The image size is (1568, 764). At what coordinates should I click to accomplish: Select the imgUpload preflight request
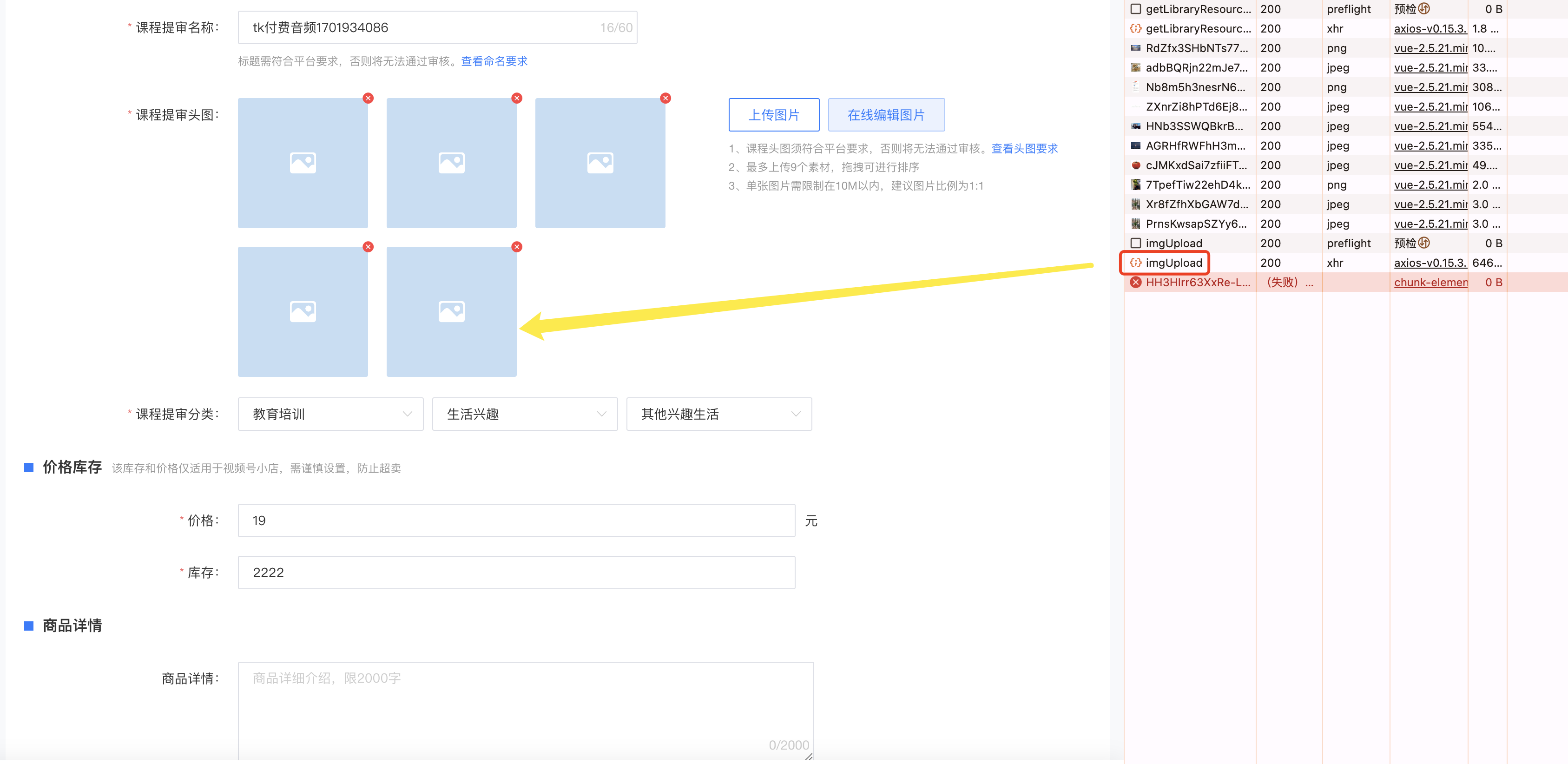(1173, 244)
